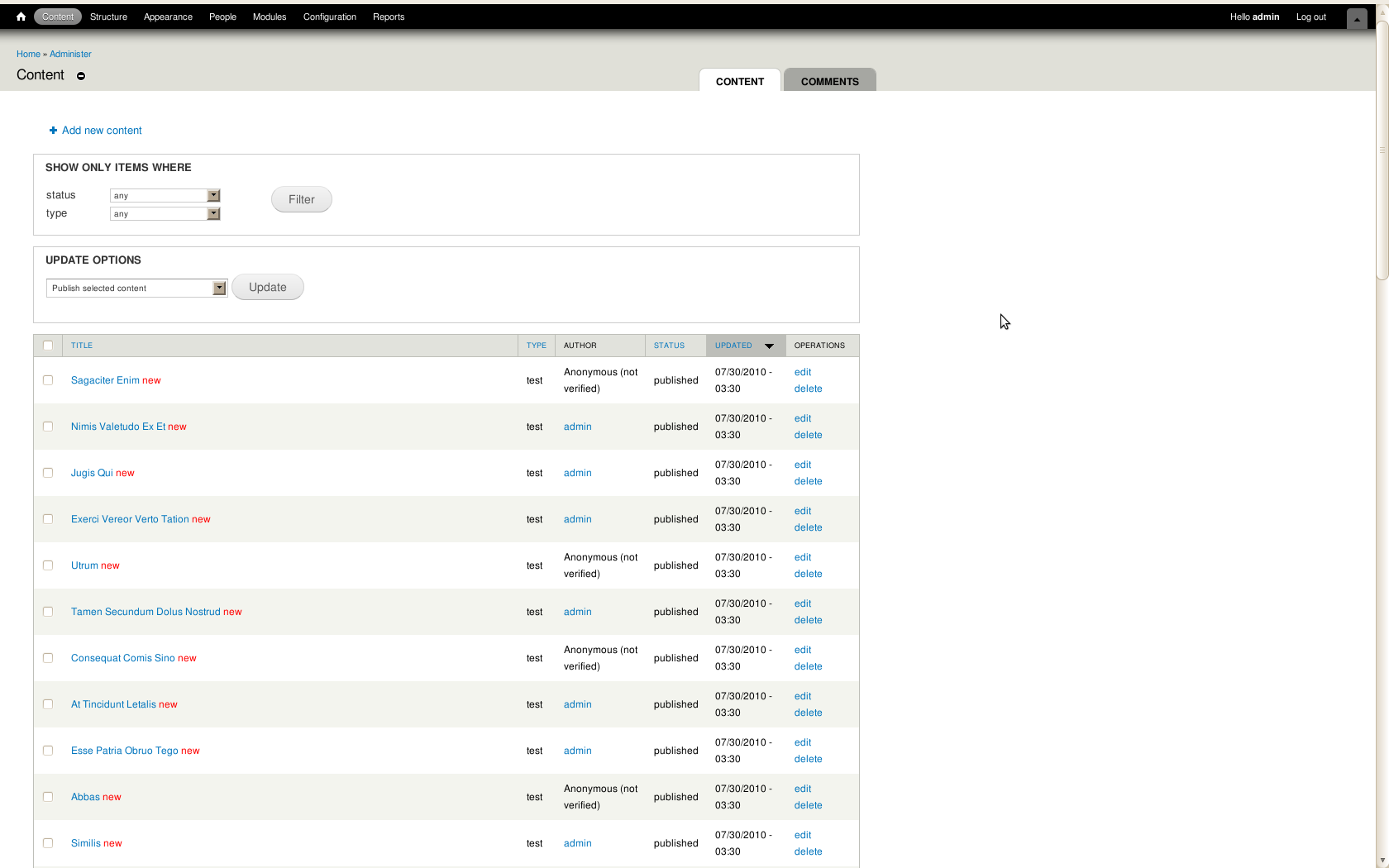Image resolution: width=1389 pixels, height=868 pixels.
Task: Open the Structure menu
Action: tap(108, 17)
